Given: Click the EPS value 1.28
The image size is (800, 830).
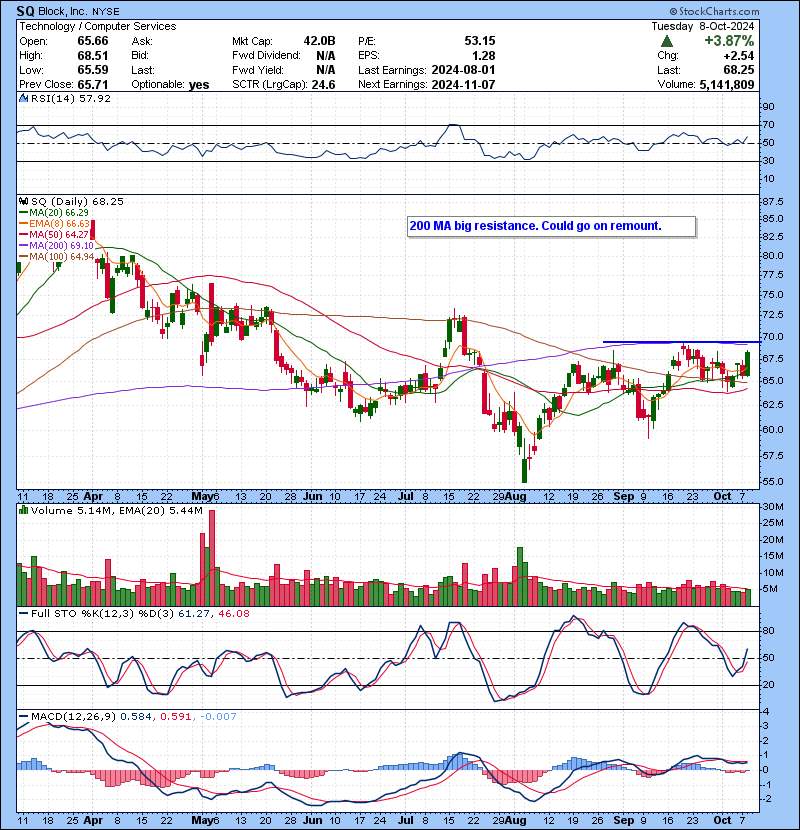Looking at the screenshot, I should pos(483,56).
